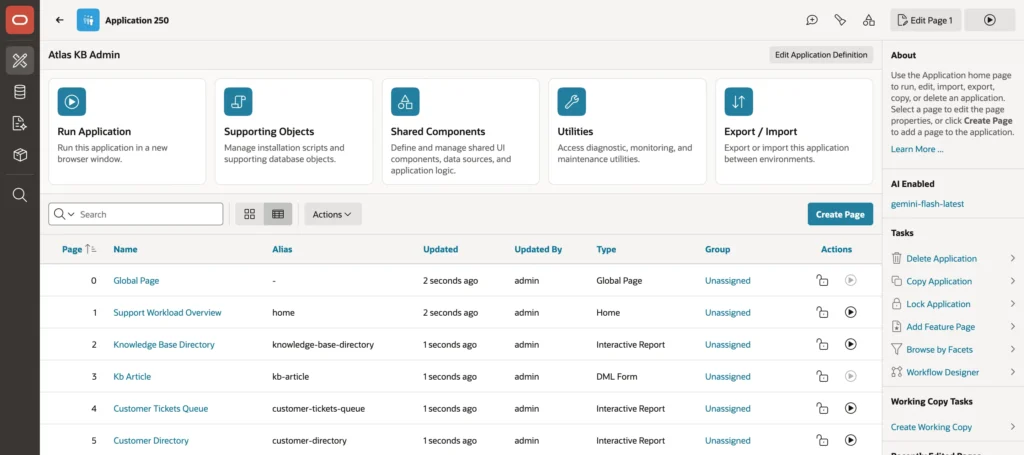Open the Actions dropdown menu
The width and height of the screenshot is (1024, 455).
click(x=332, y=214)
